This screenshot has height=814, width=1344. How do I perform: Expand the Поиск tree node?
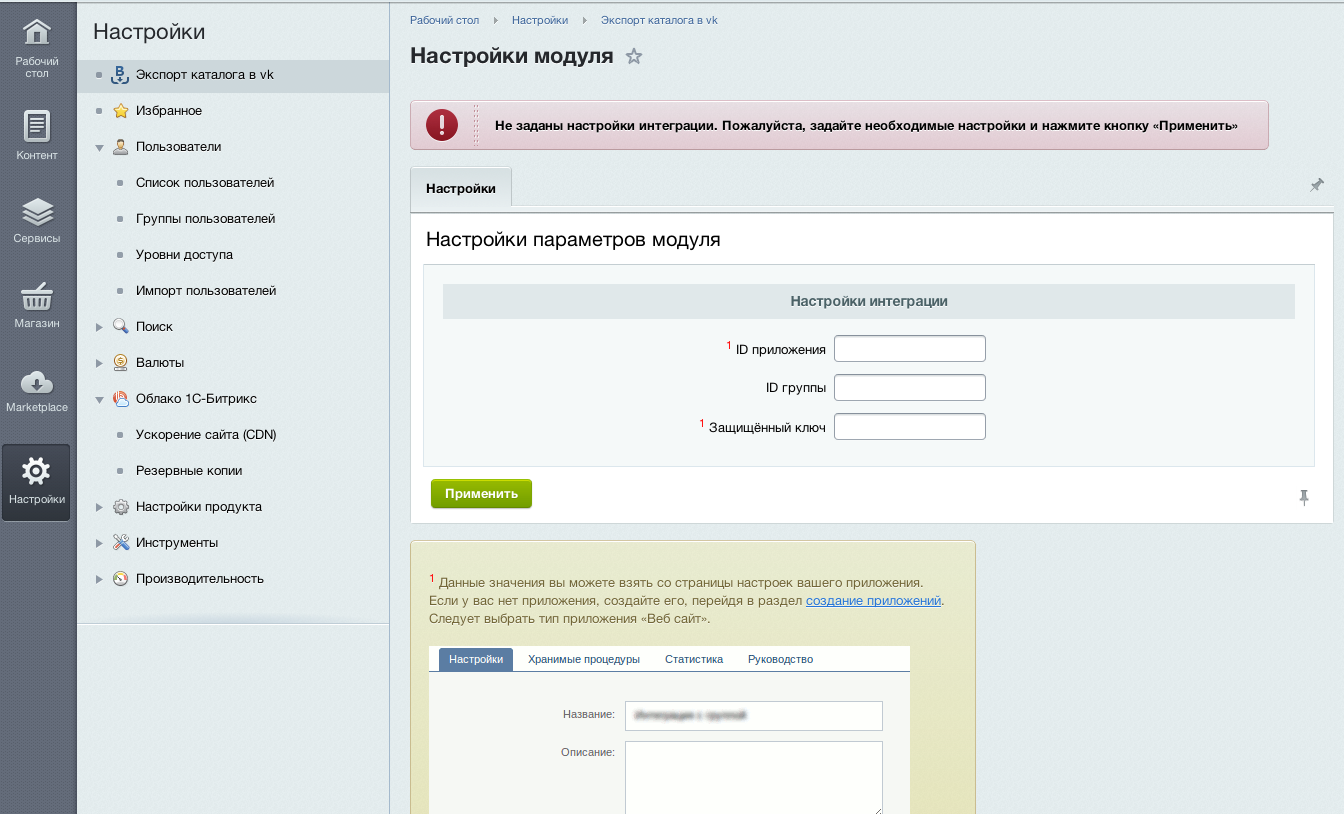(99, 327)
